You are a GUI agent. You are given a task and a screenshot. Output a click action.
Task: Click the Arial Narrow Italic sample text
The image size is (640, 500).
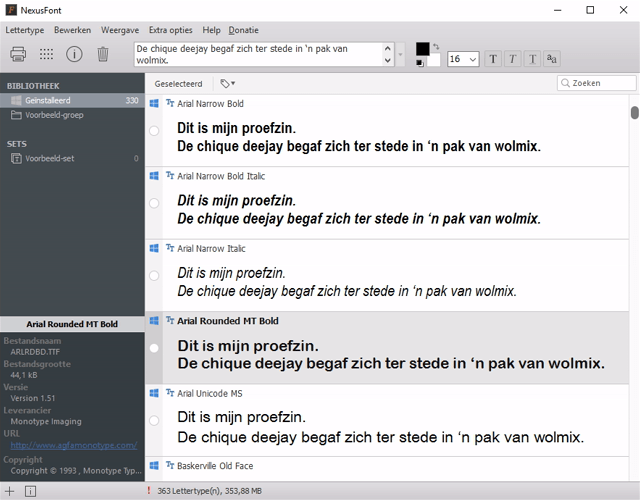[x=347, y=282]
